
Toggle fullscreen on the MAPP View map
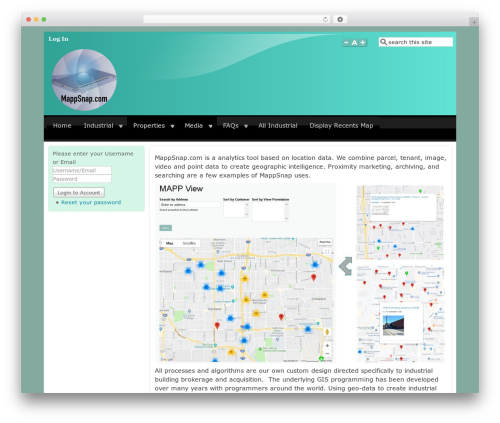[x=327, y=252]
